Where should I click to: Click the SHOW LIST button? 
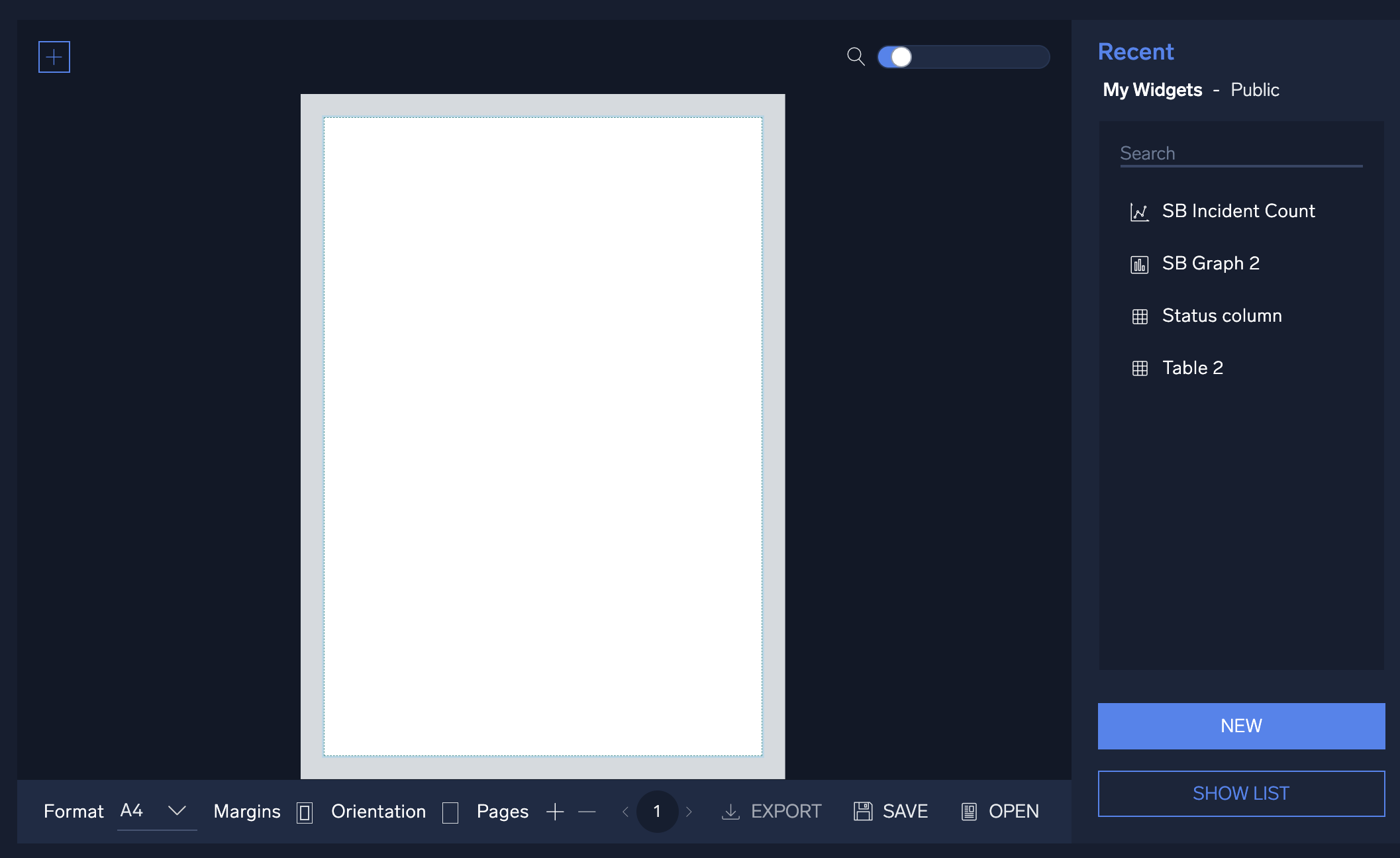tap(1241, 793)
